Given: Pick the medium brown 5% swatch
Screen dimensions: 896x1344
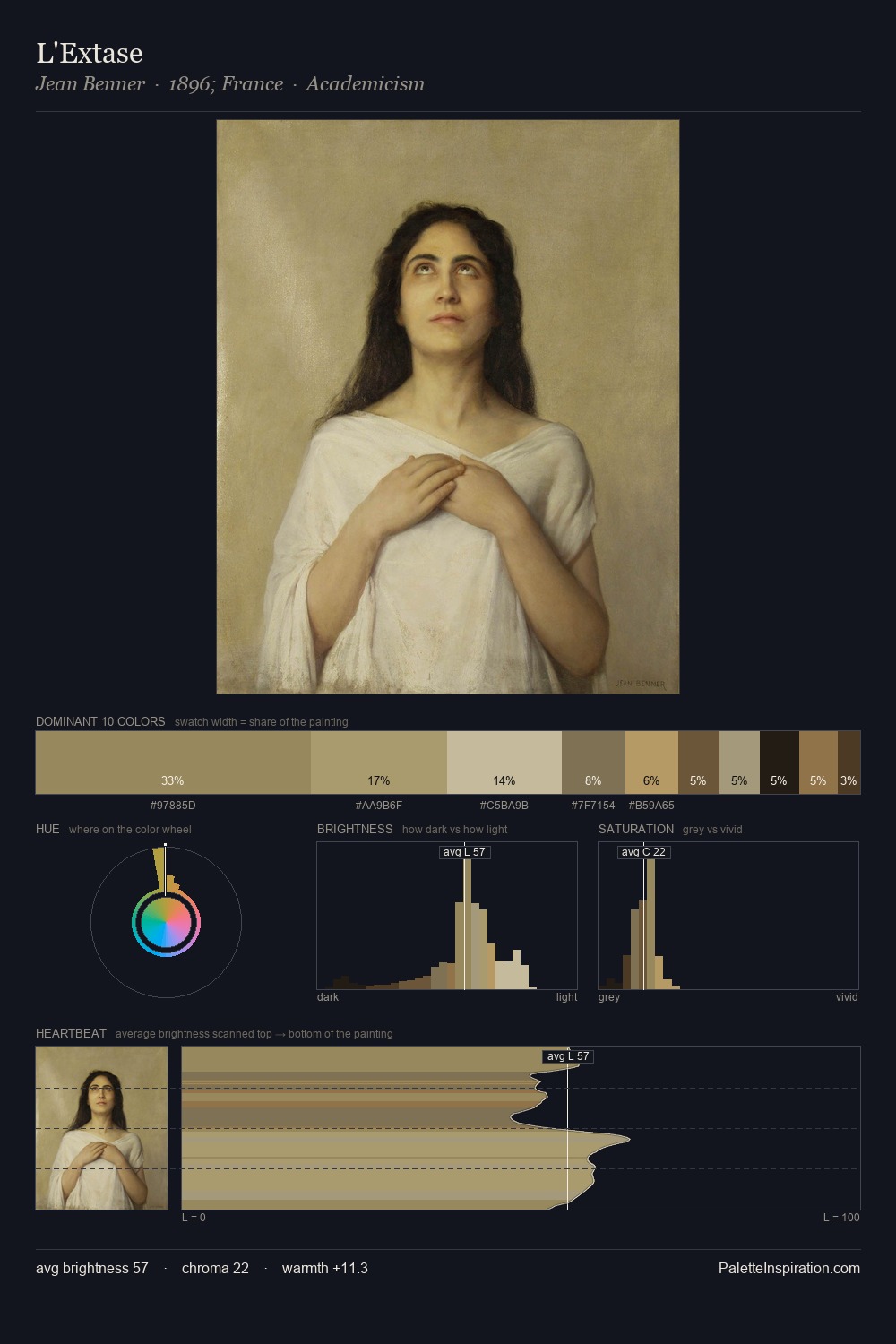Looking at the screenshot, I should (x=699, y=762).
